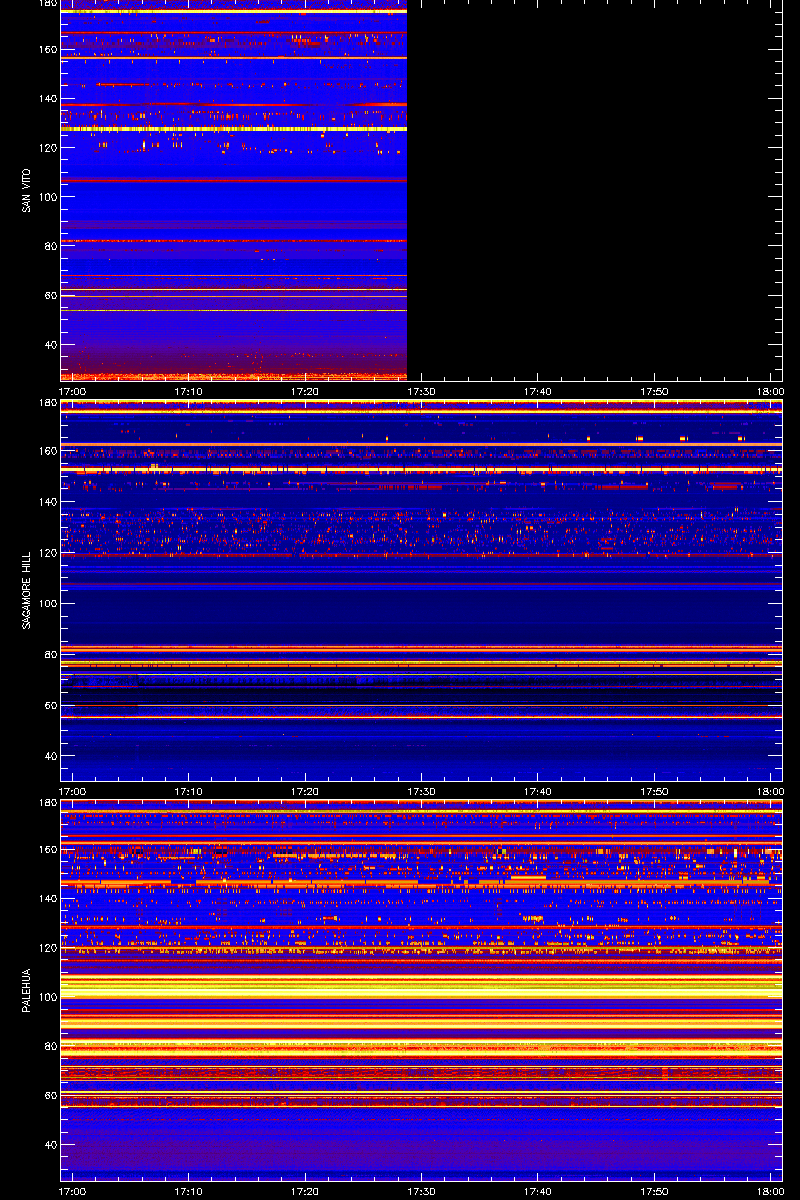Select the 100 frequency label on San Vito axis
Viewport: 800px width, 1200px height.
(47, 197)
